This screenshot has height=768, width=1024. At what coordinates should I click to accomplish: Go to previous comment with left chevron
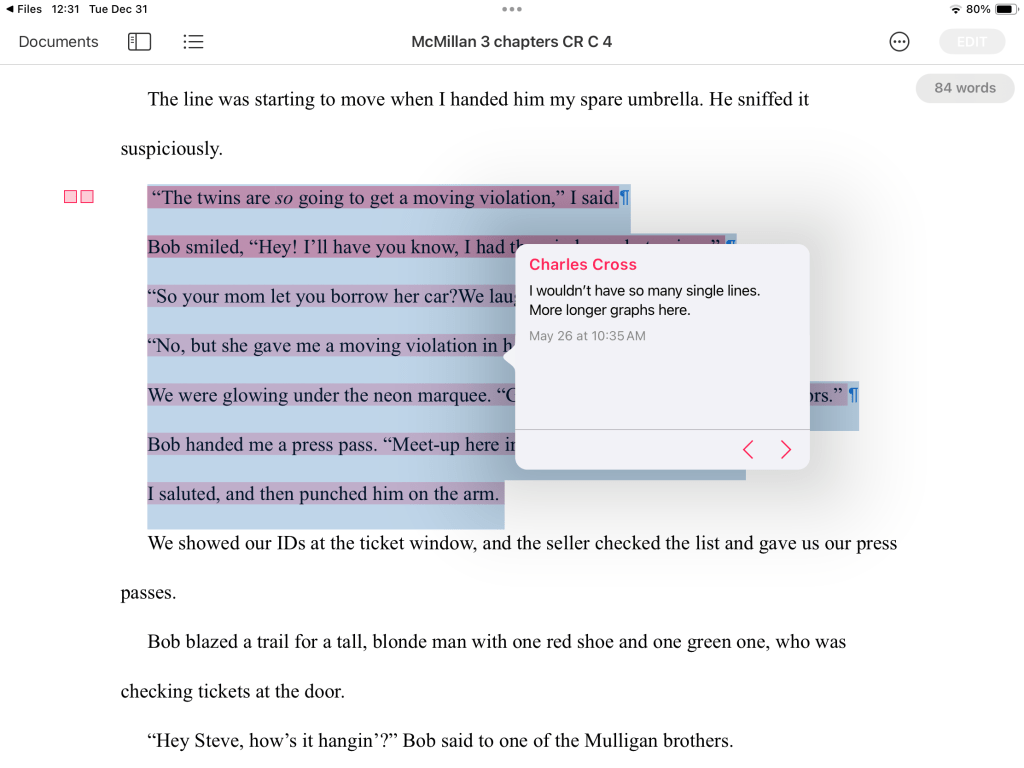pos(748,450)
